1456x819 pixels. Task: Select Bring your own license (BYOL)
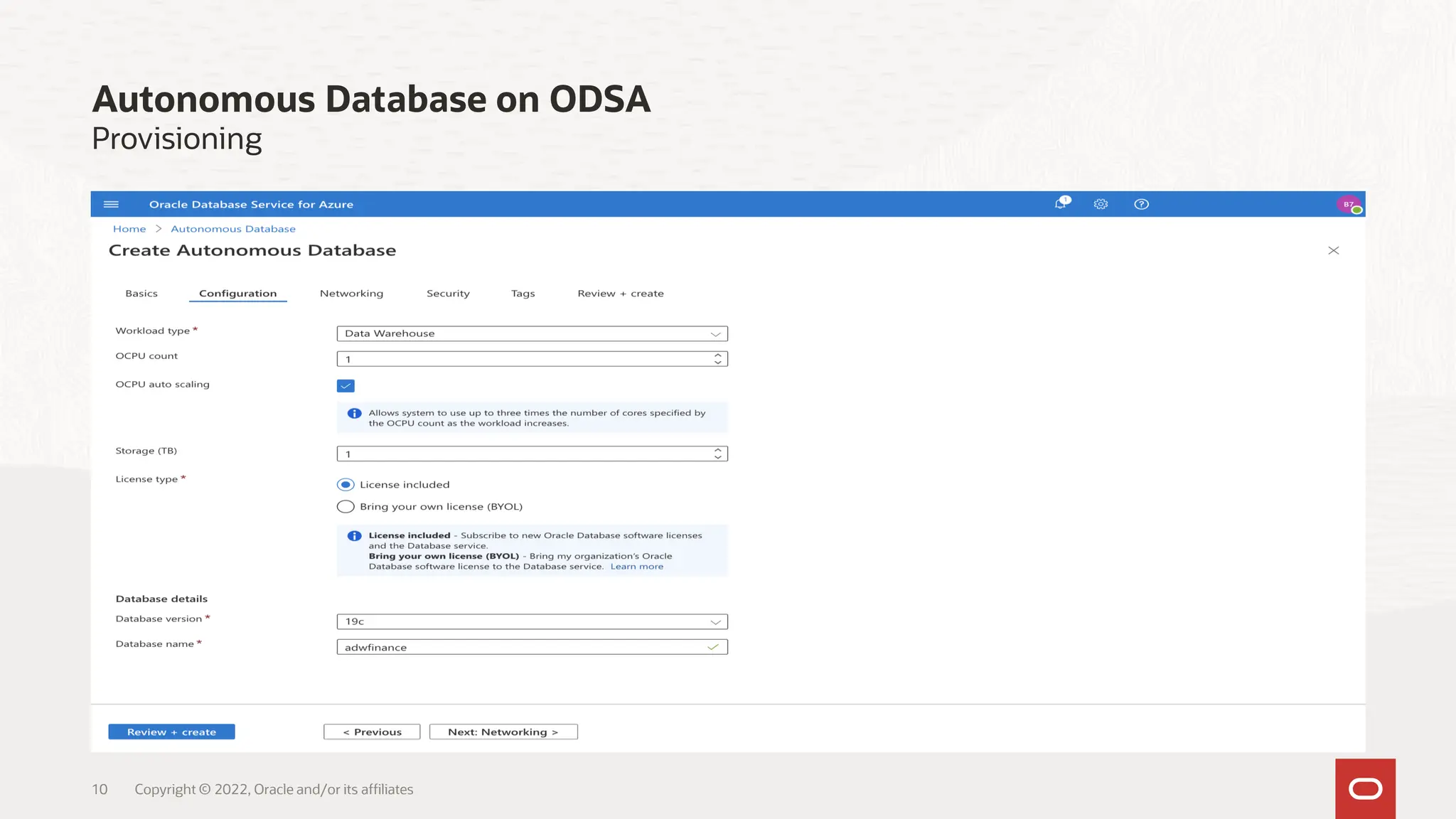pos(346,507)
